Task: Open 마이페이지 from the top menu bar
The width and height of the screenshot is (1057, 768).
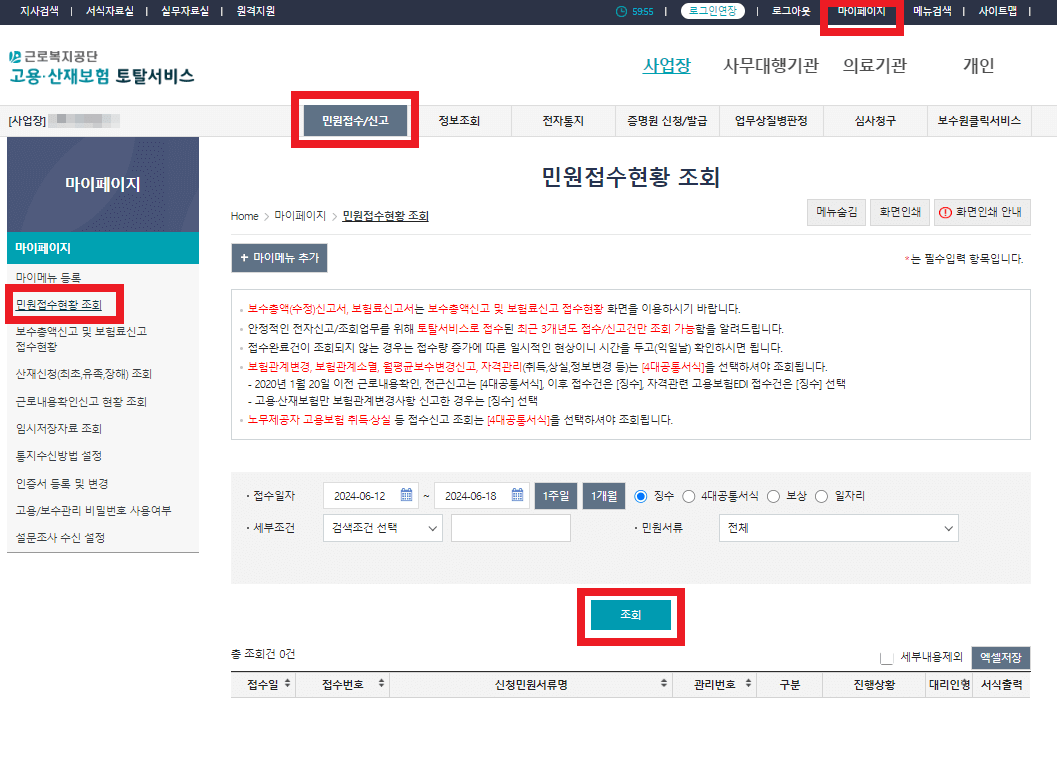Action: pos(862,11)
